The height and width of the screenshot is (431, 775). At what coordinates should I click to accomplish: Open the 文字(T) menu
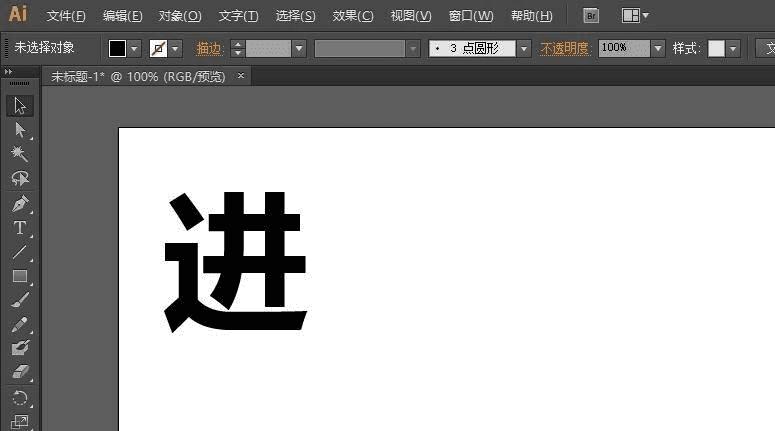[239, 16]
